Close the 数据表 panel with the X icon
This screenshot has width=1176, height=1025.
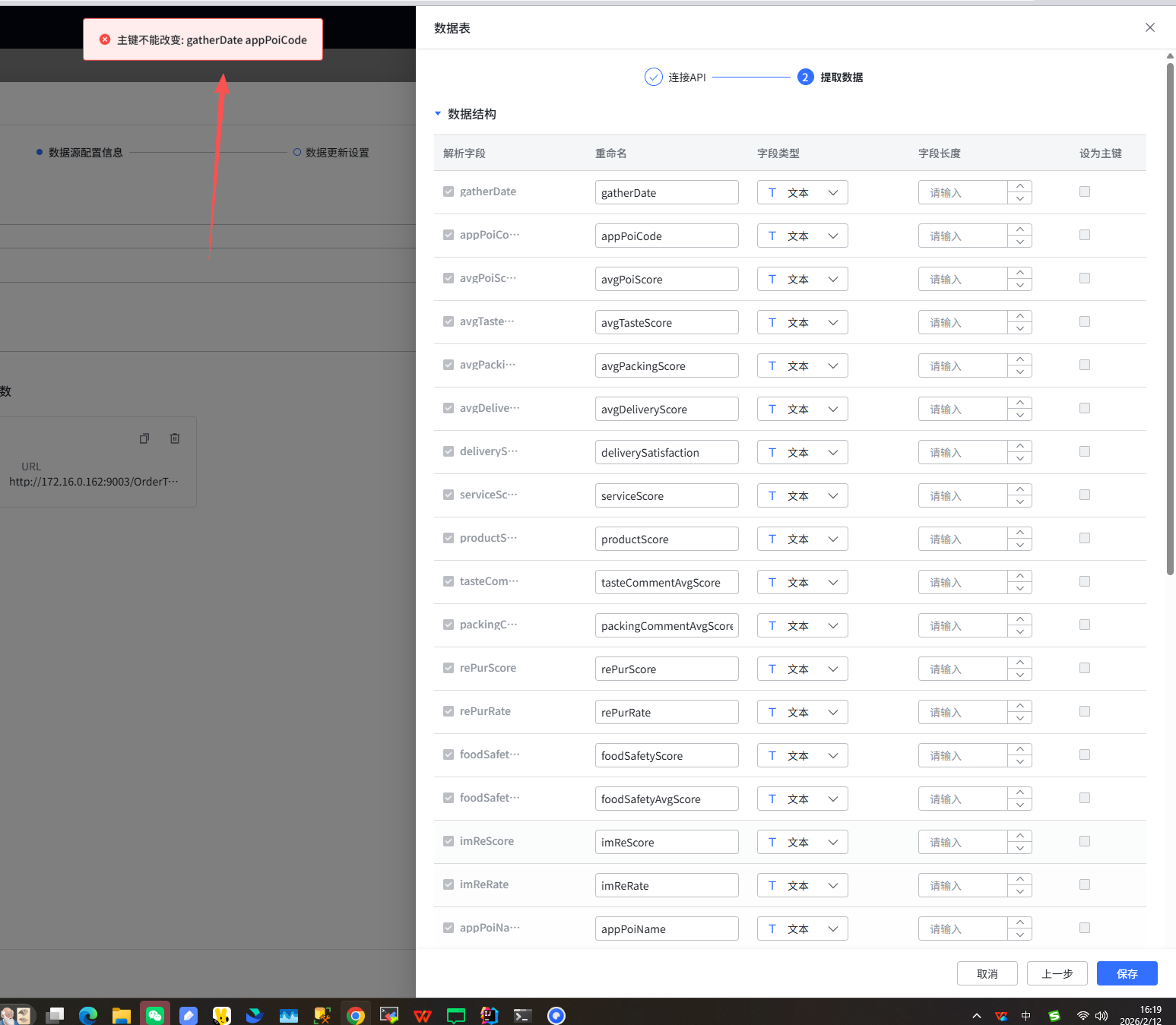click(1149, 28)
